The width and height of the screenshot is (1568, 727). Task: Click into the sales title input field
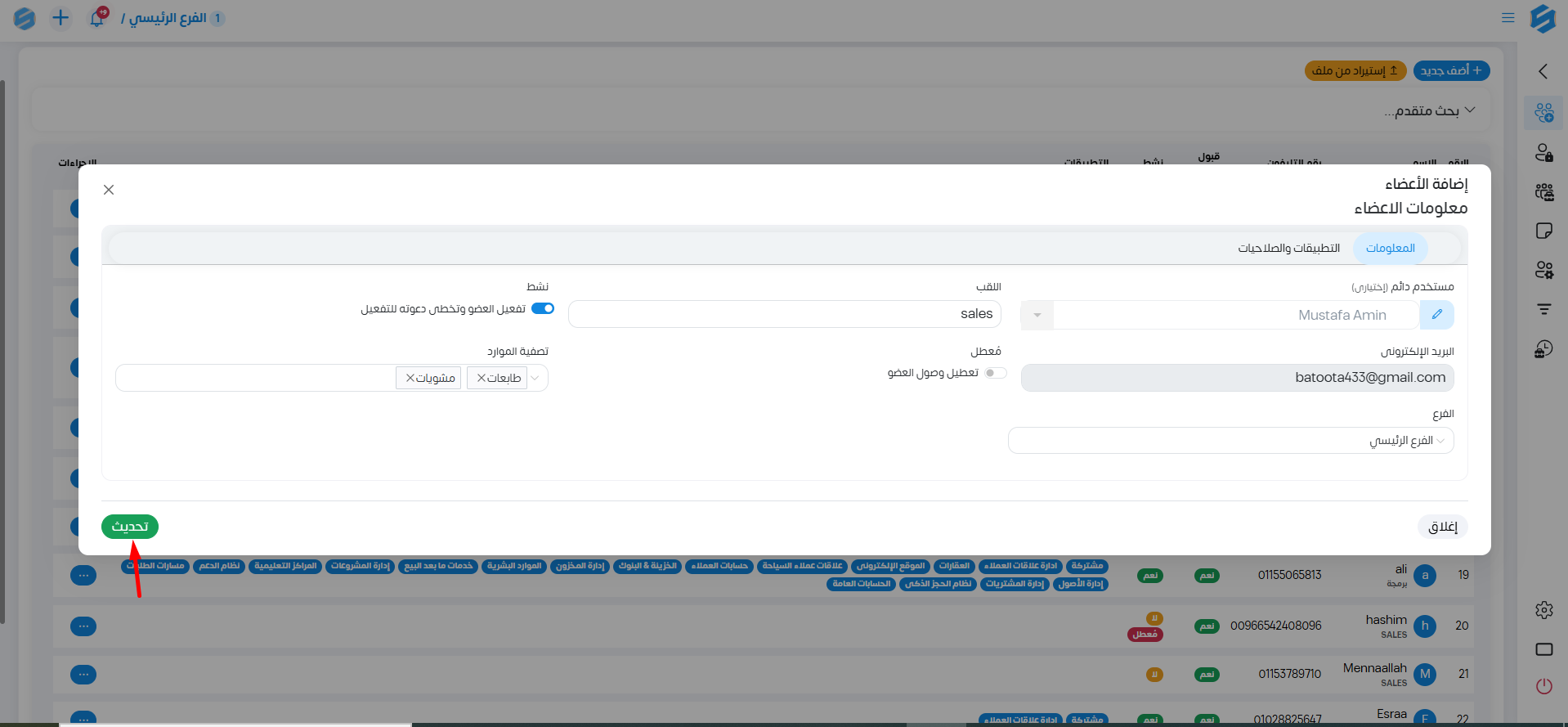[x=784, y=314]
